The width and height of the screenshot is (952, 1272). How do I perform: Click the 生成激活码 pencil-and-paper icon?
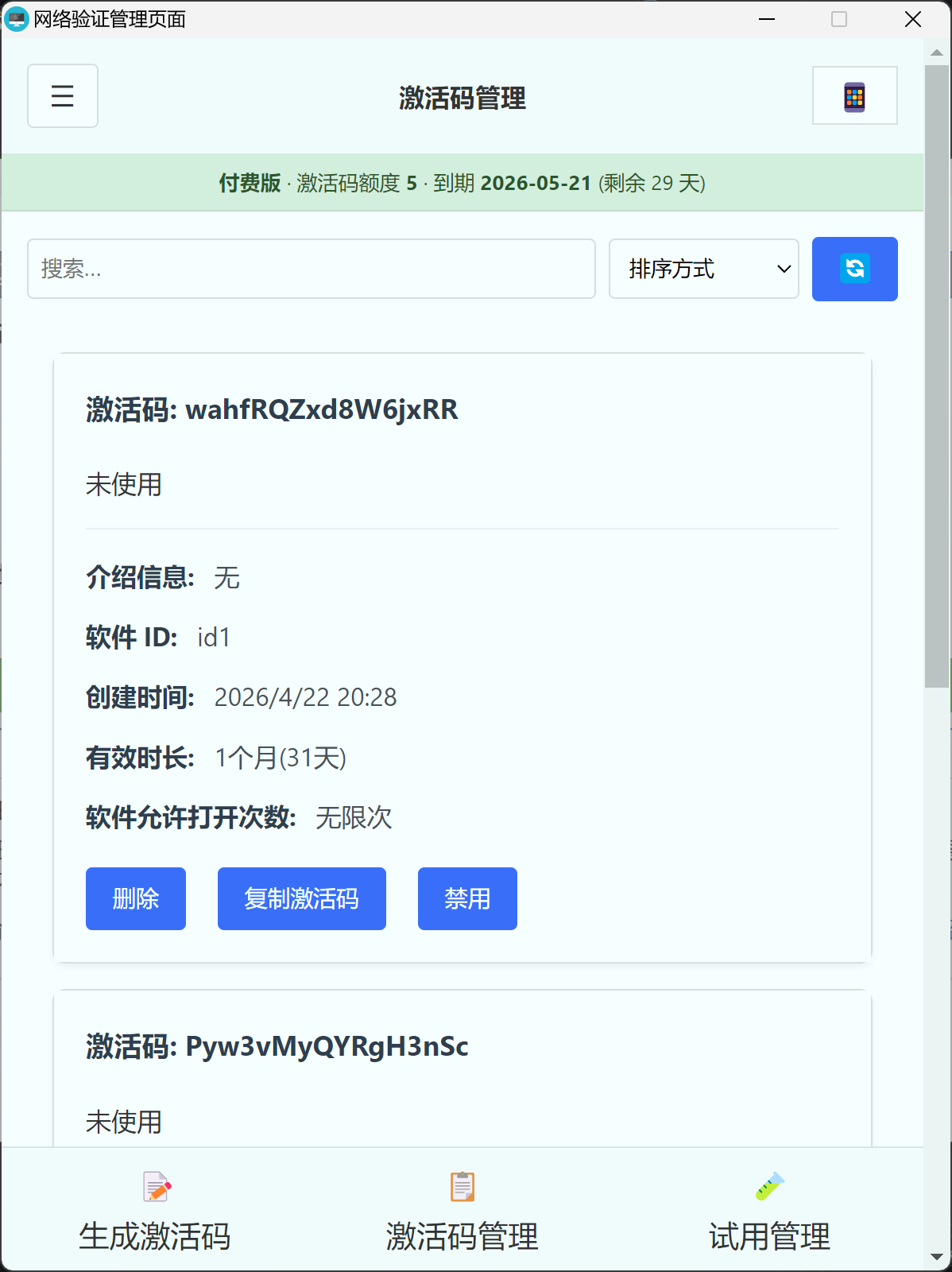[x=157, y=1186]
